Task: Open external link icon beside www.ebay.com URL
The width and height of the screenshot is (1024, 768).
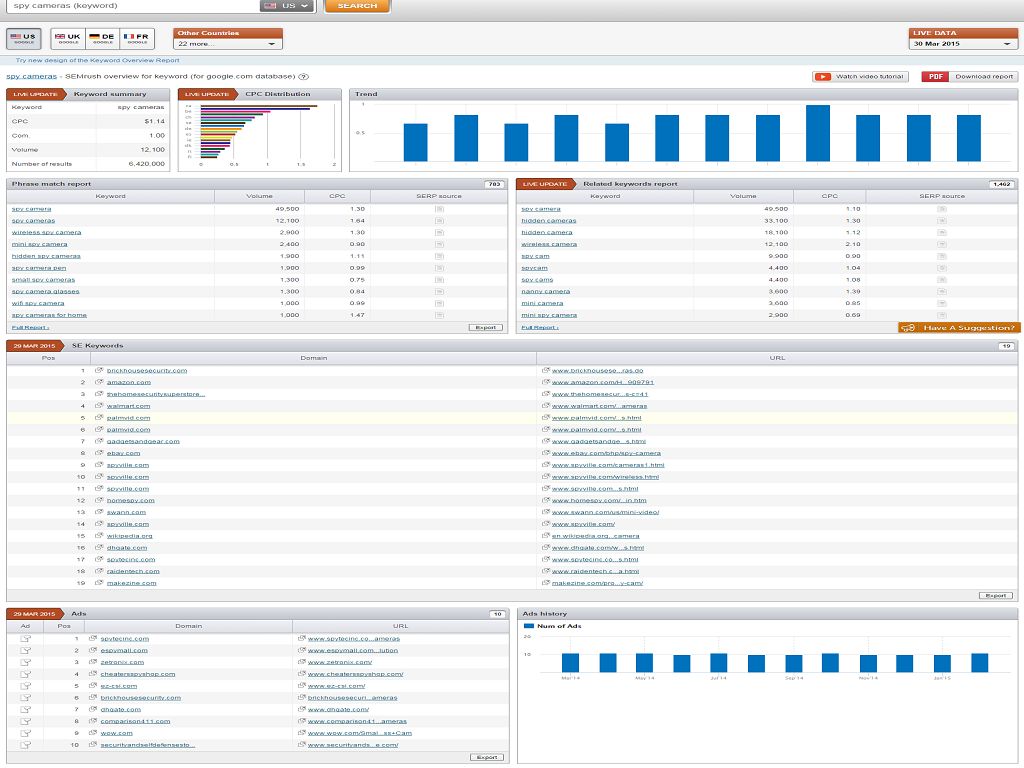Action: point(545,453)
